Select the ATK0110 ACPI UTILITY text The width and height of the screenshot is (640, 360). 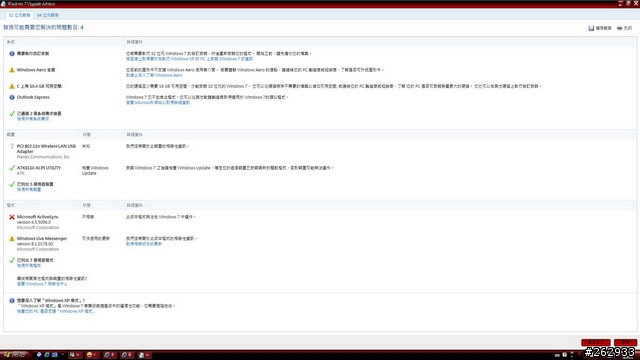(x=39, y=168)
